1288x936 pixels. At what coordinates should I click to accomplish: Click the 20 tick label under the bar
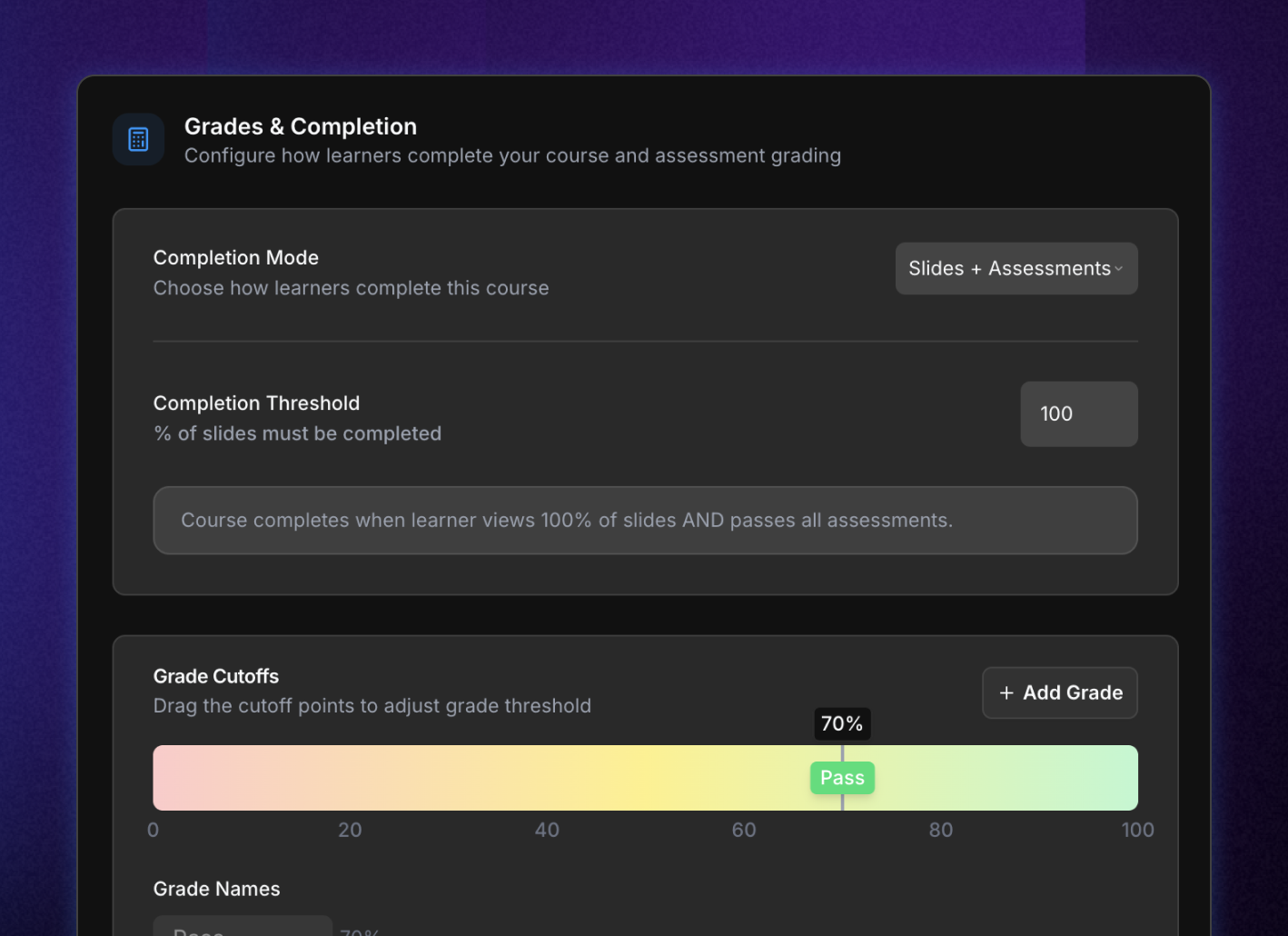click(x=350, y=830)
